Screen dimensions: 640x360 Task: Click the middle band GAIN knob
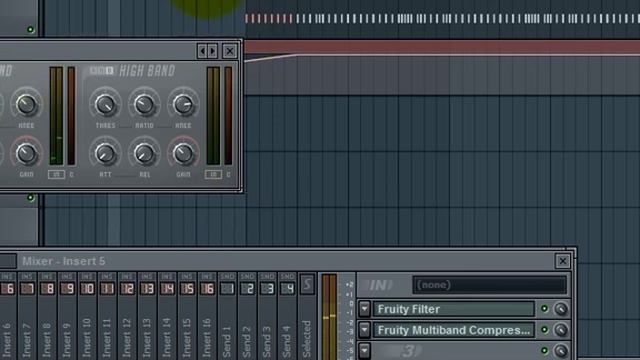(x=26, y=153)
